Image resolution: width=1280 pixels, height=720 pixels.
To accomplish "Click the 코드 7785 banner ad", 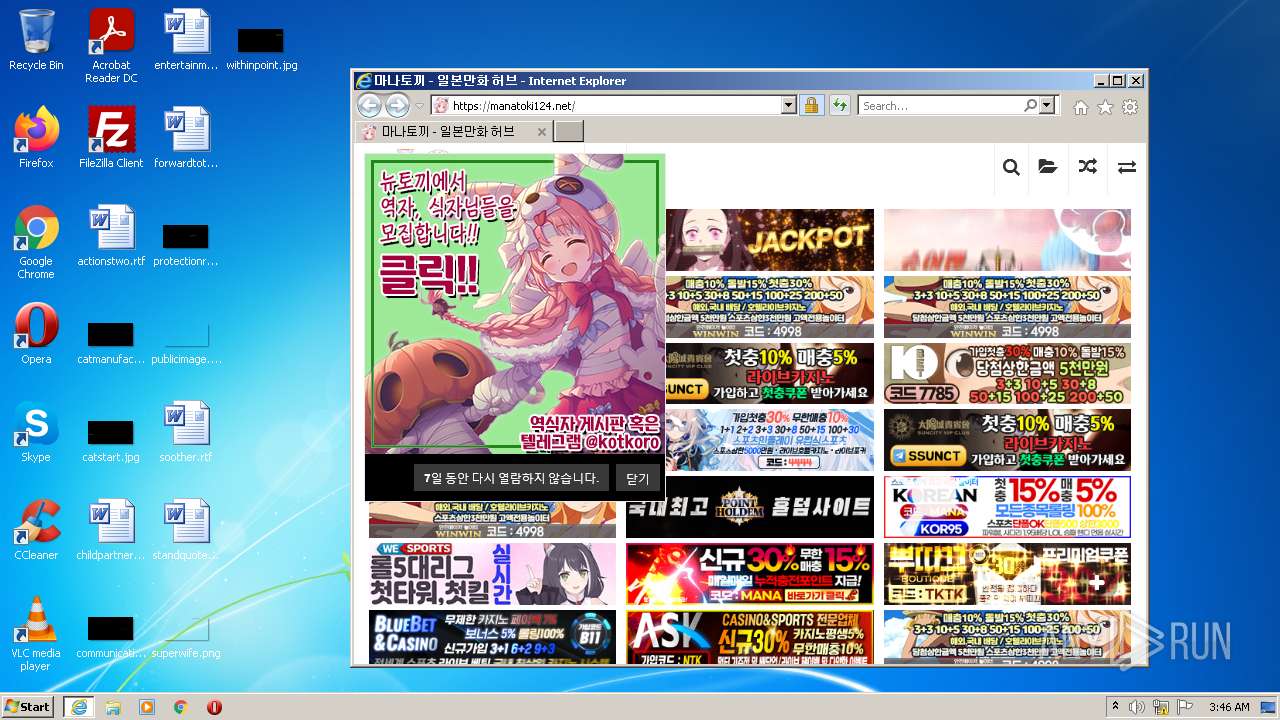I will point(1007,374).
